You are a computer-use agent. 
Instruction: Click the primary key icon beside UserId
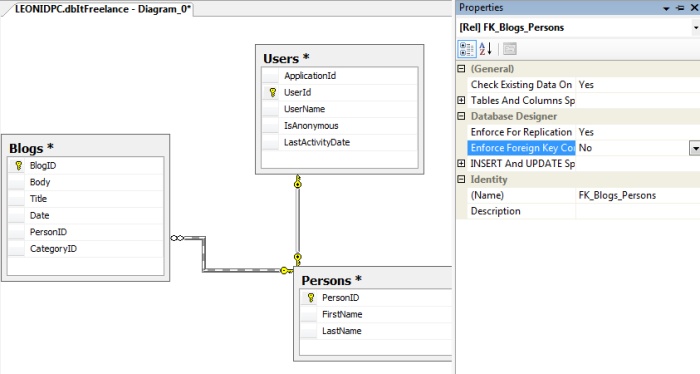click(x=273, y=92)
